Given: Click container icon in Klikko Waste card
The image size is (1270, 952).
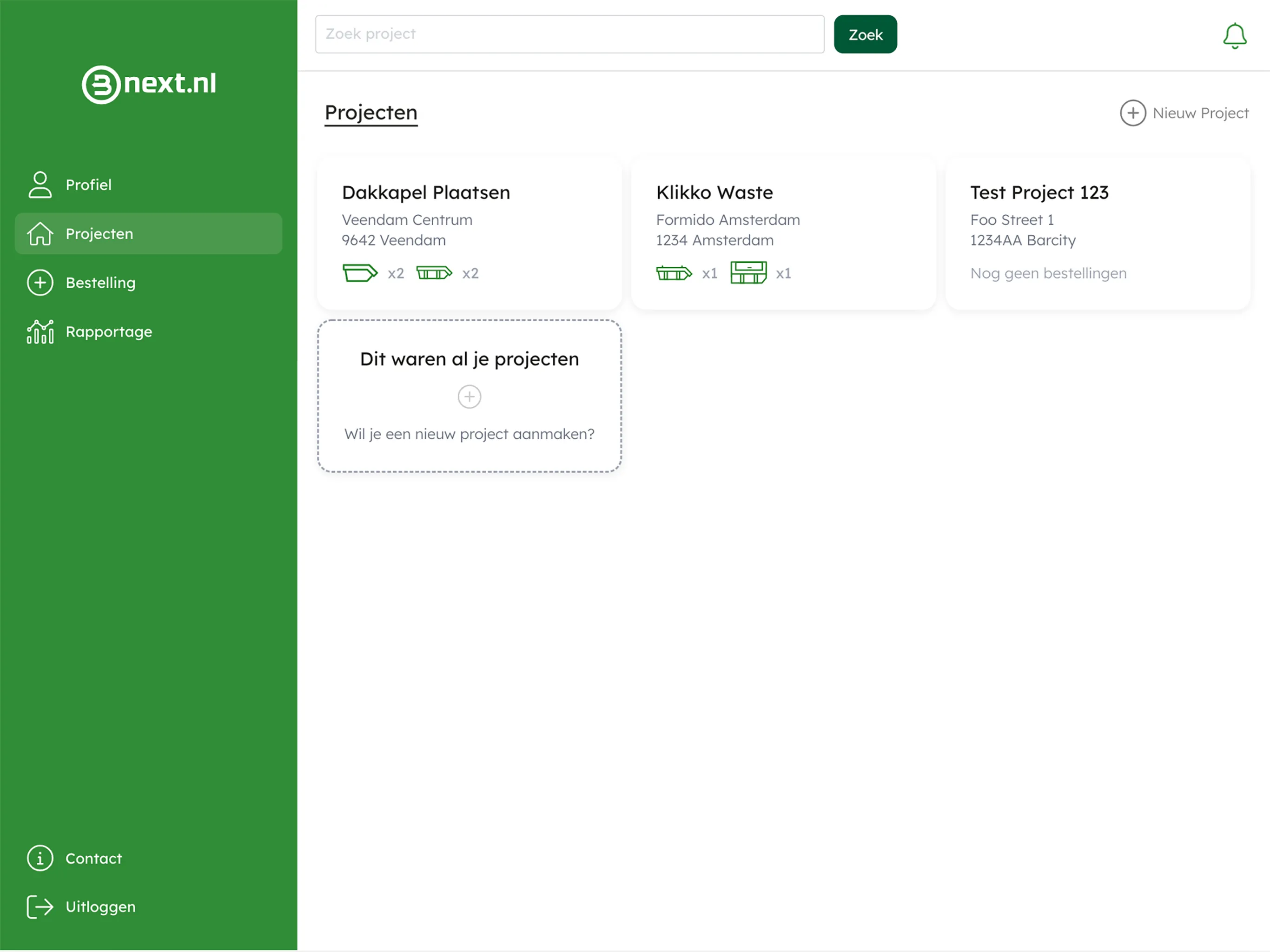Looking at the screenshot, I should click(x=674, y=273).
